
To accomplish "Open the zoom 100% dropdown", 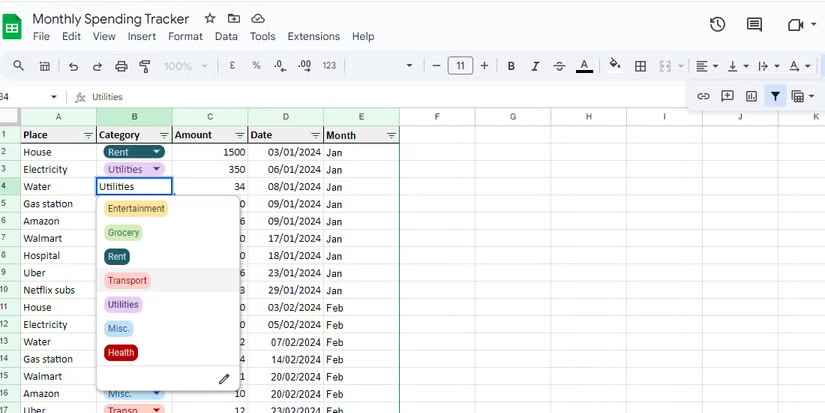I will pyautogui.click(x=184, y=66).
